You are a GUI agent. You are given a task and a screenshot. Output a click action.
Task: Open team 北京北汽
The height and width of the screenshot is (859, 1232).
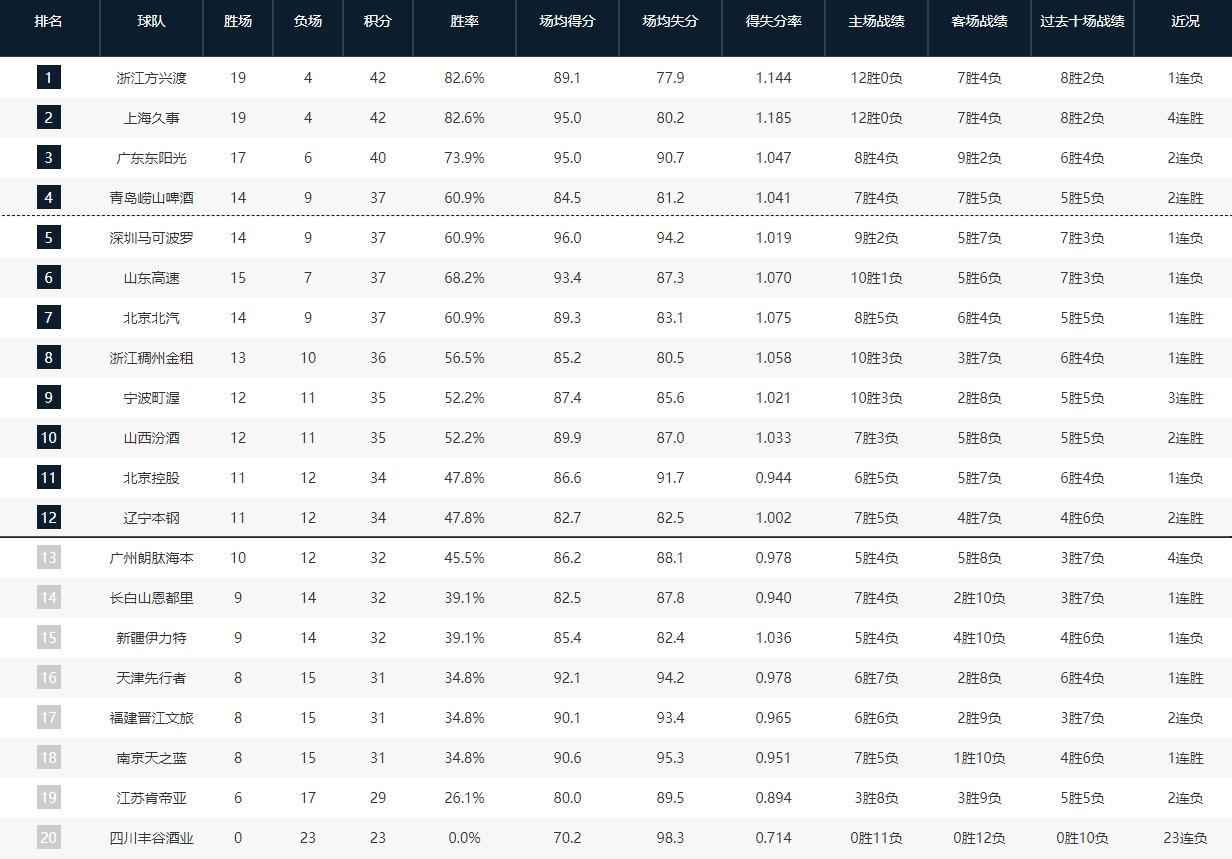pos(151,318)
